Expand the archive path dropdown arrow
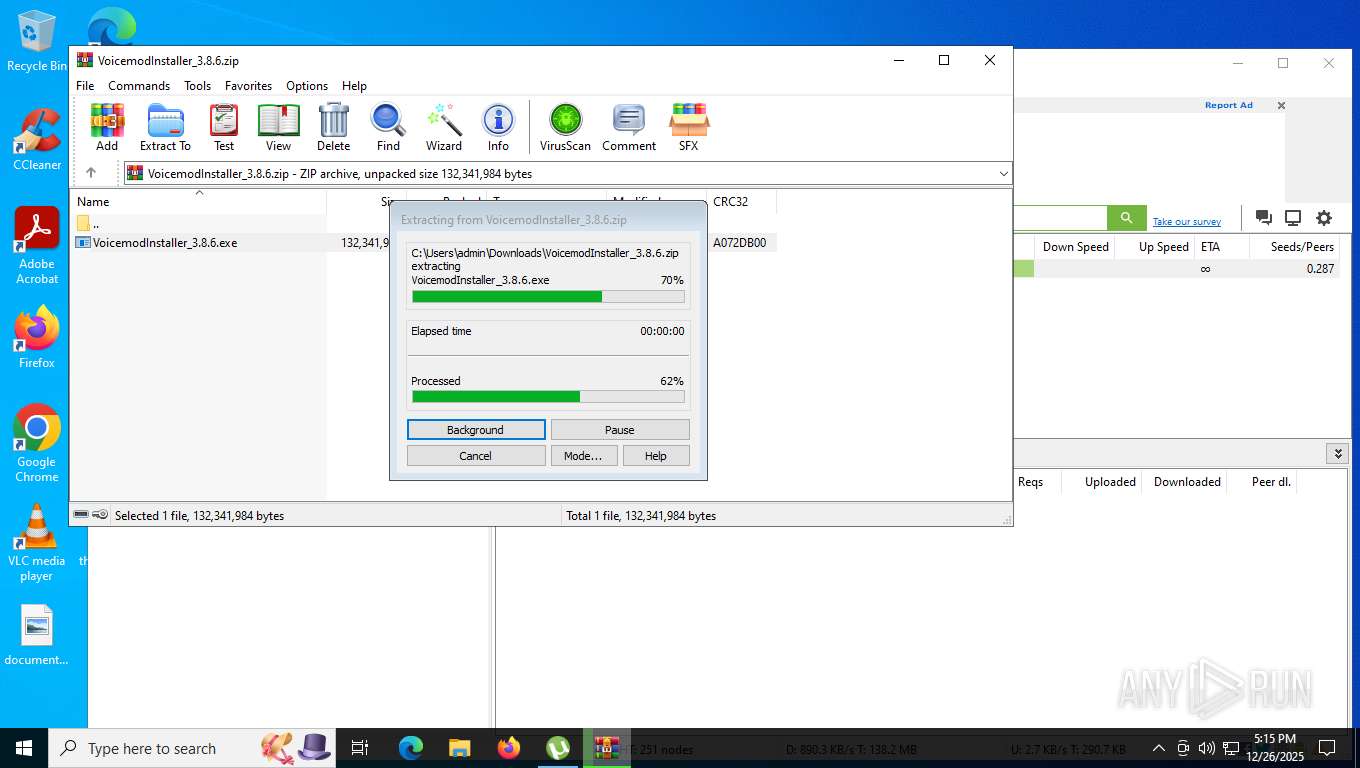Image resolution: width=1360 pixels, height=768 pixels. [x=1003, y=174]
